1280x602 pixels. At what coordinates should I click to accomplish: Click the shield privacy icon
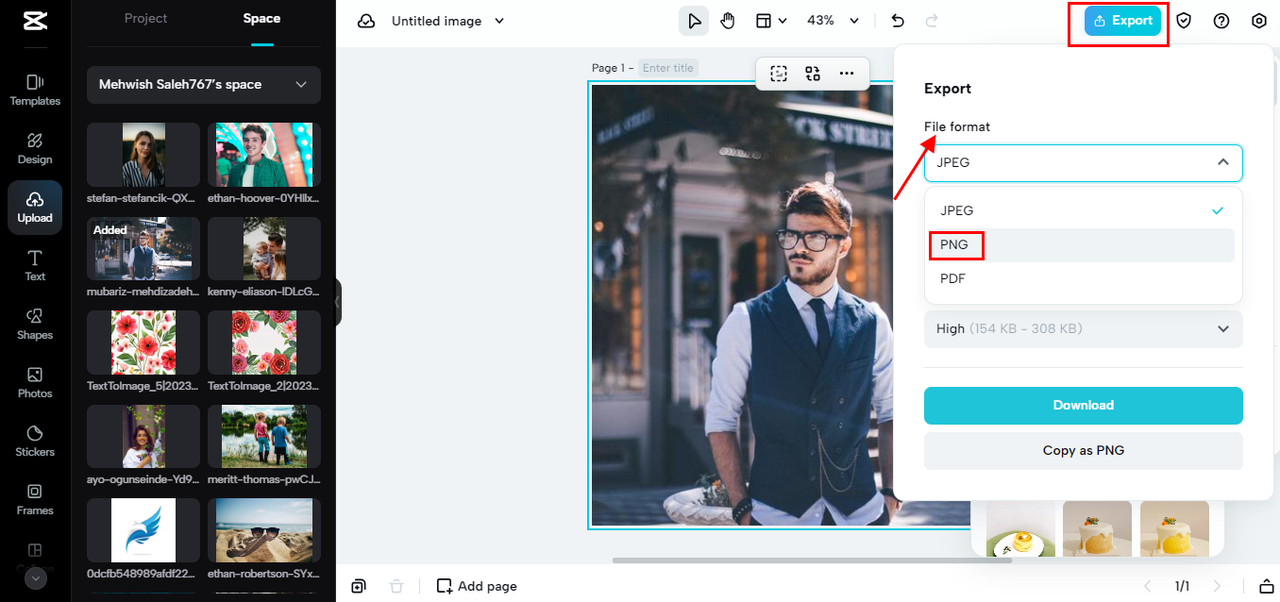[1184, 21]
